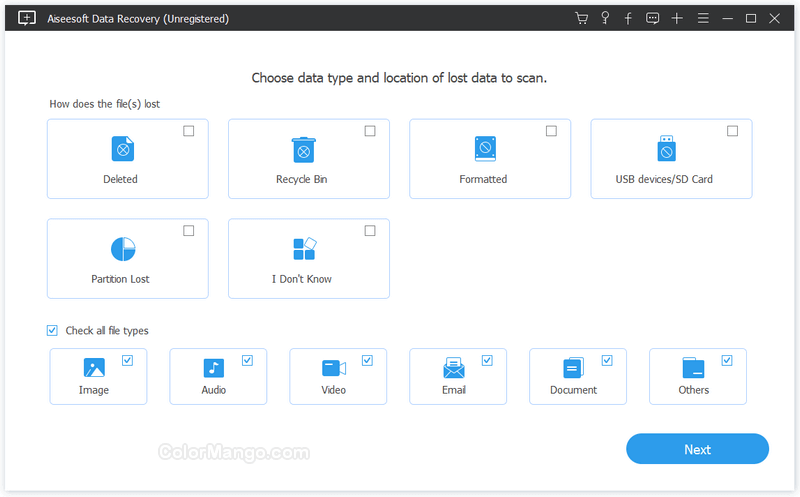Screen dimensions: 800x497
Task: Open the feedback chat bubble icon
Action: pos(653,18)
